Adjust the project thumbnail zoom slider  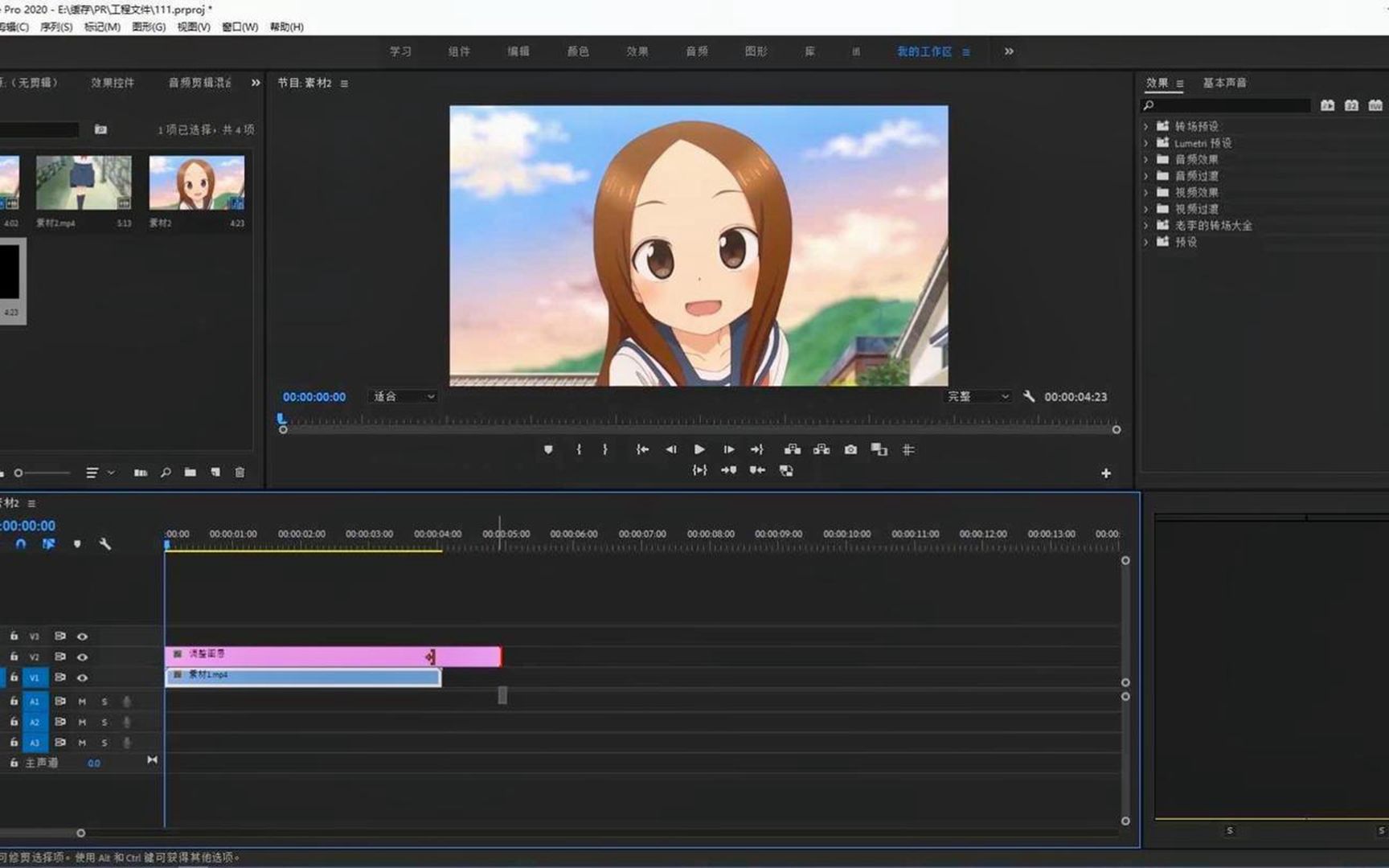[18, 473]
